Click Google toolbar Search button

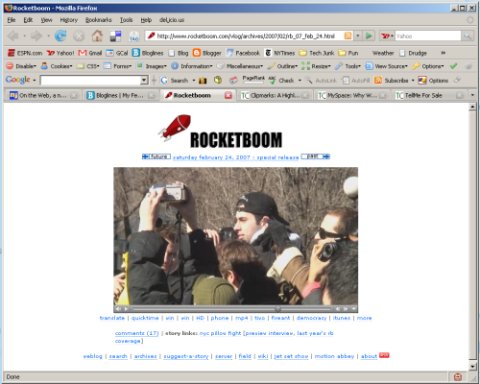click(x=174, y=80)
